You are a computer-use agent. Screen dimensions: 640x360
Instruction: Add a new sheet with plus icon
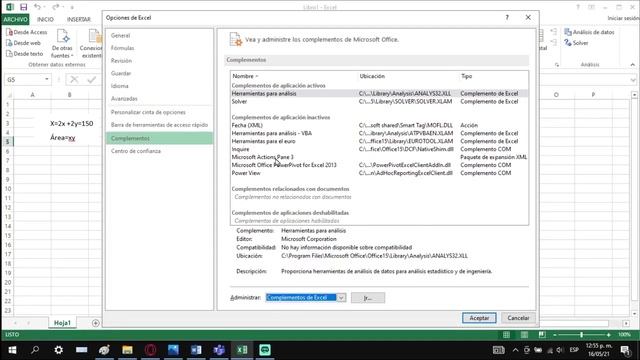[x=96, y=323]
